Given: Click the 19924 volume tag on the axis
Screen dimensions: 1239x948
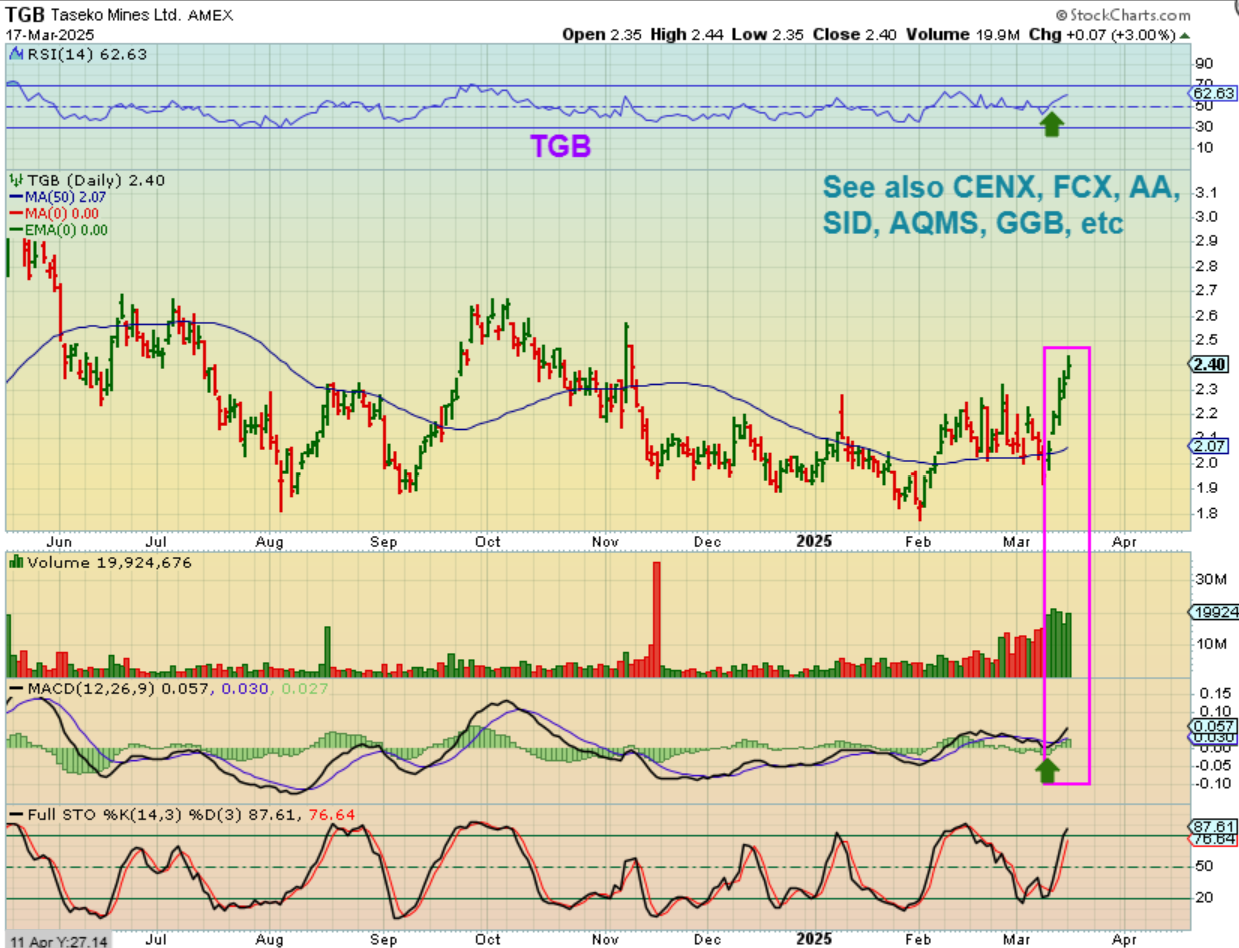Looking at the screenshot, I should (x=1213, y=612).
